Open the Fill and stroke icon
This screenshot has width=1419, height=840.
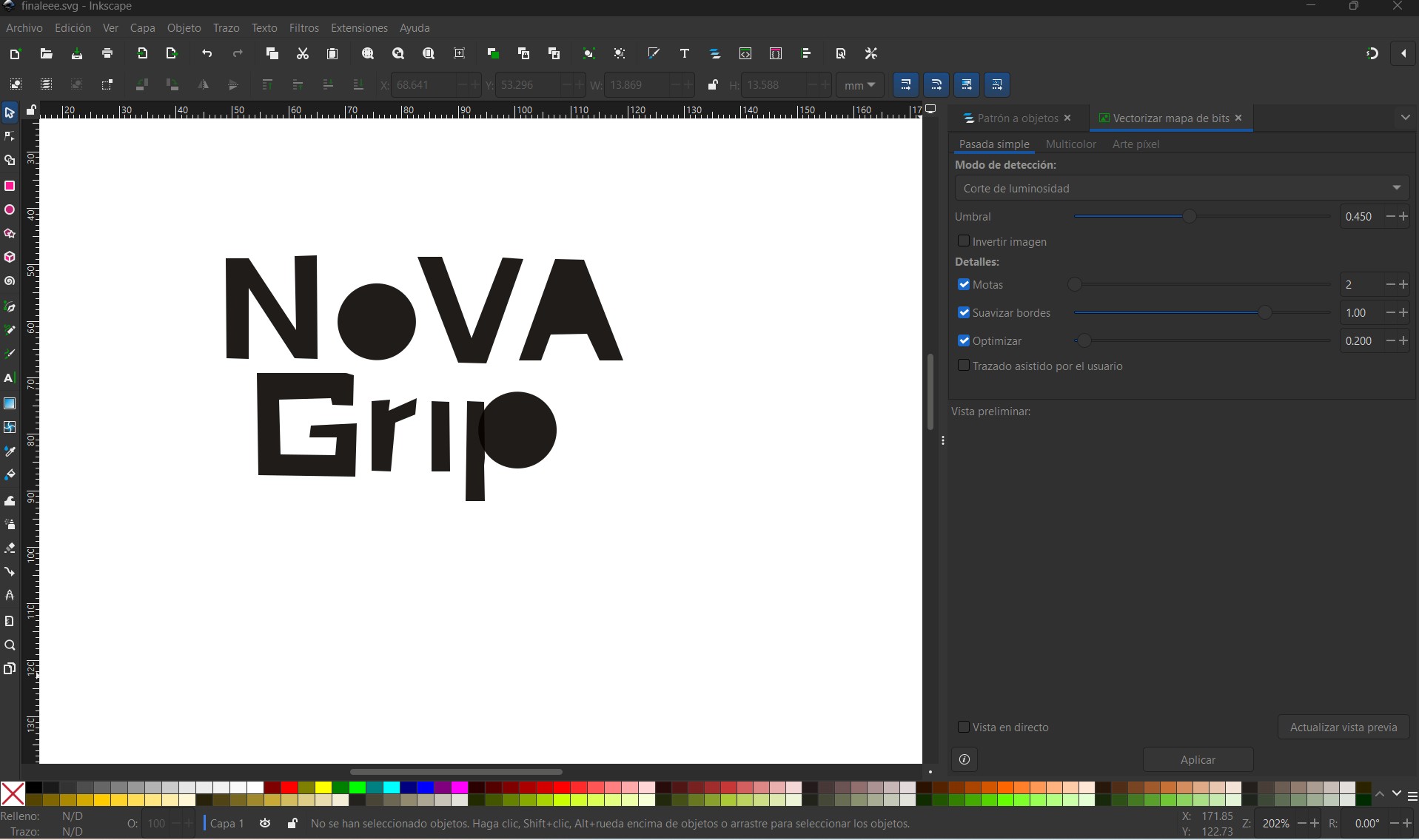tap(654, 53)
